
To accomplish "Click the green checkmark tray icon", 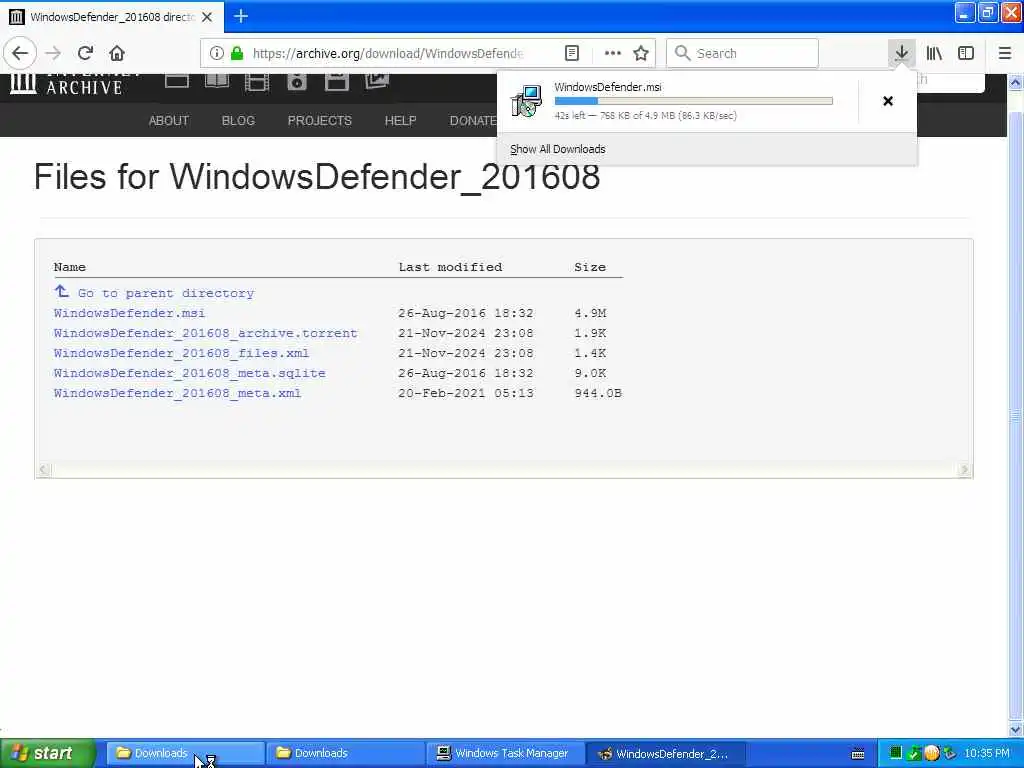I will coord(914,754).
